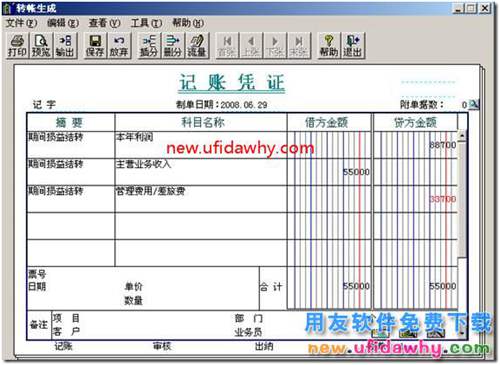Viewport: 500px width, 365px height.
Task: Click the 插分 (Insert entry) icon
Action: [x=149, y=46]
